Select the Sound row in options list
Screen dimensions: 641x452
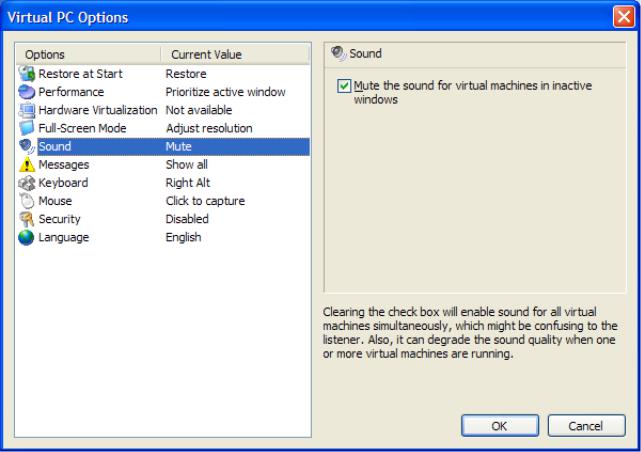pos(164,146)
